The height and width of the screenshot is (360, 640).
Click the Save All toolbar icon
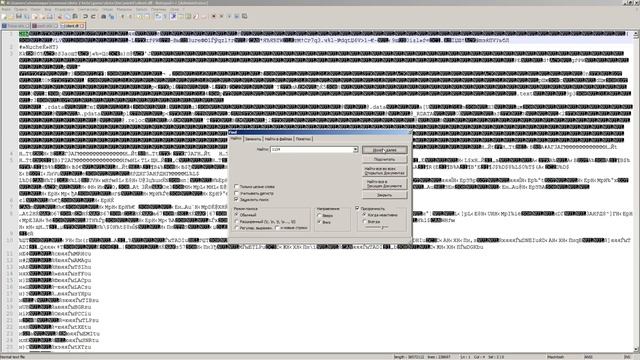tap(26, 16)
